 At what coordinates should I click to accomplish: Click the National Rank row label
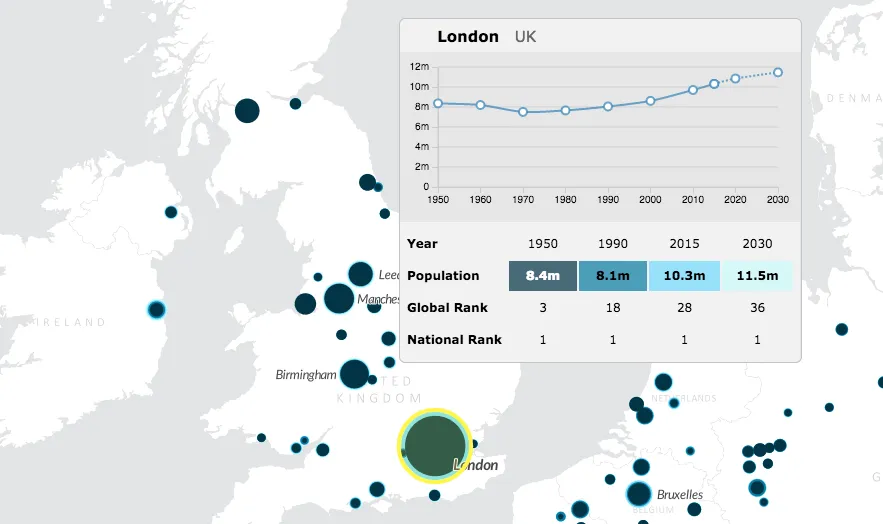tap(454, 340)
